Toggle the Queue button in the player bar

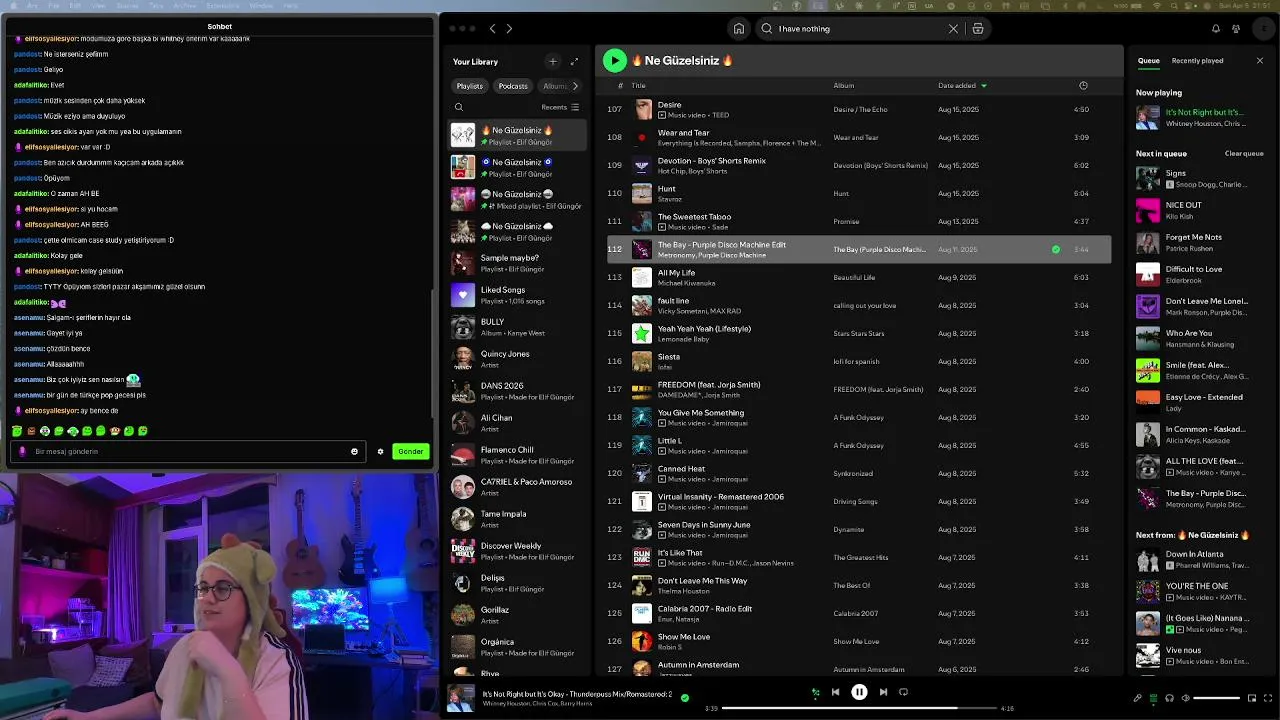click(x=1153, y=698)
